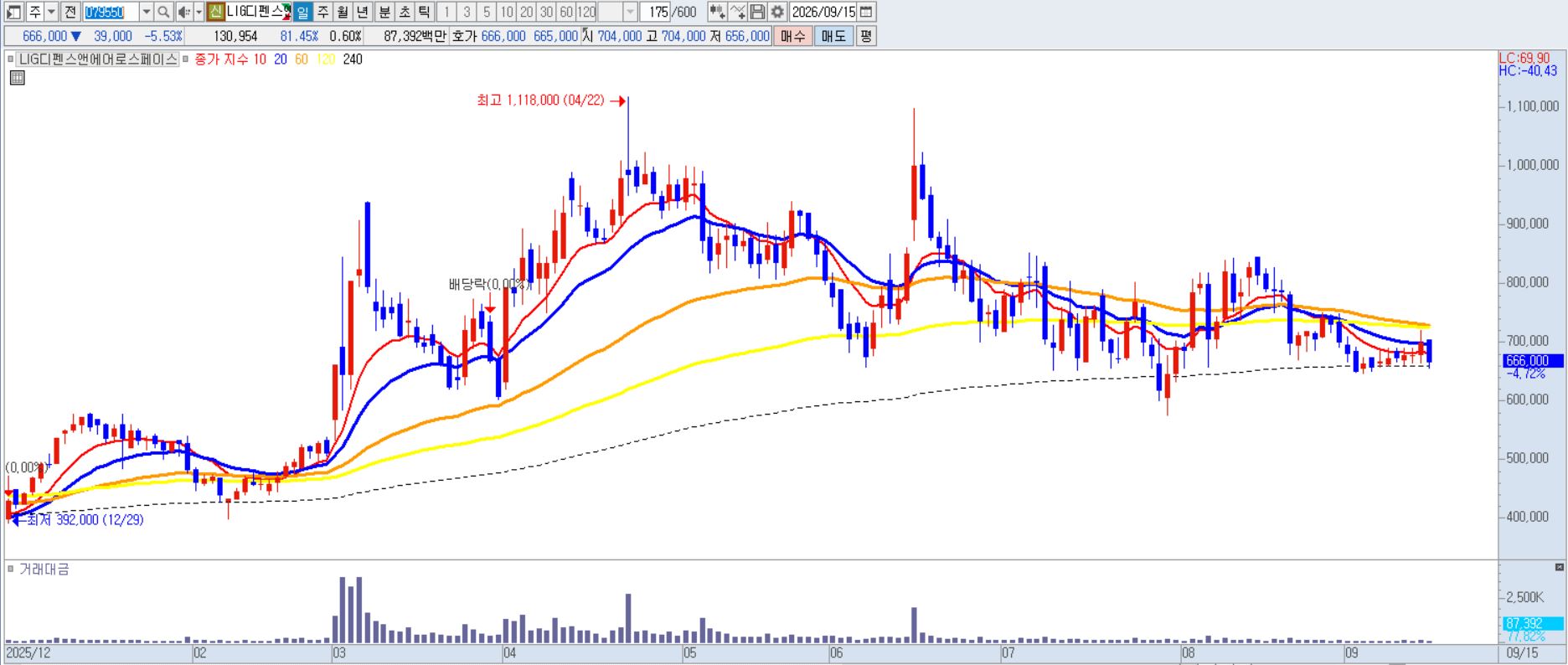Open the dropdown next to the 주 selector
The image size is (1568, 665).
pyautogui.click(x=52, y=12)
